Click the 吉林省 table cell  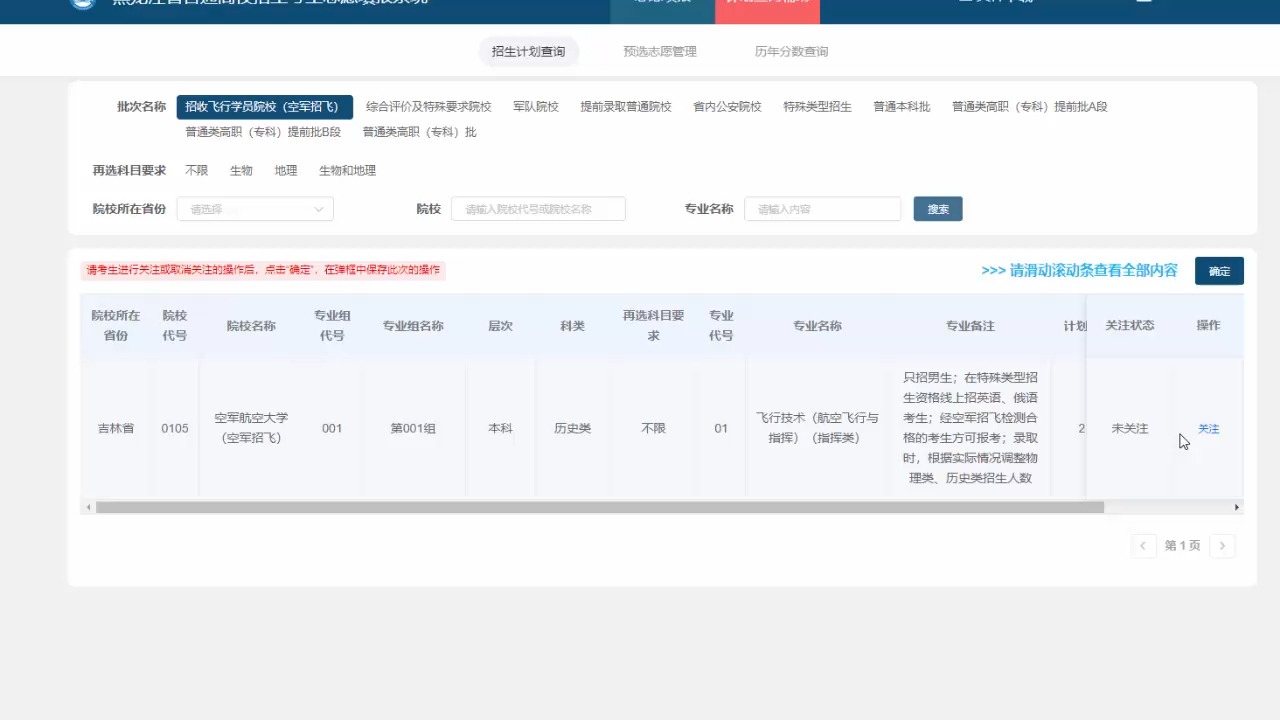[116, 429]
